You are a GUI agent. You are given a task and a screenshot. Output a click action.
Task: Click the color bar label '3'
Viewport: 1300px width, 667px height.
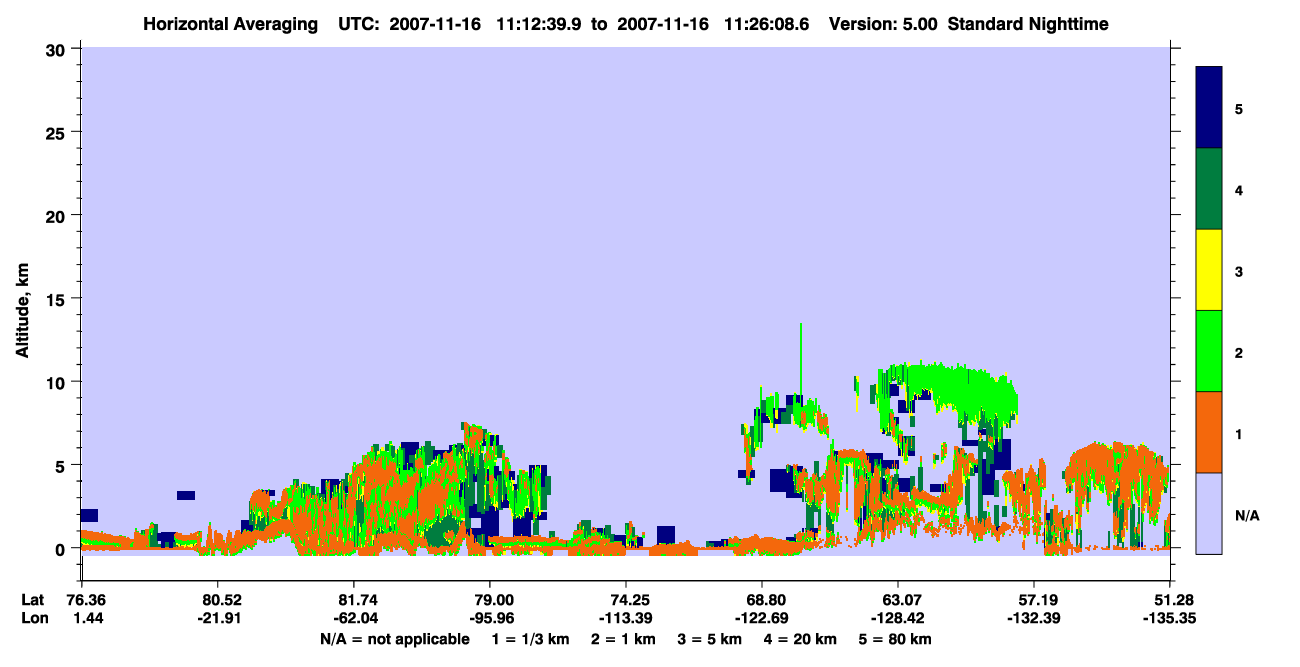[x=1238, y=271]
